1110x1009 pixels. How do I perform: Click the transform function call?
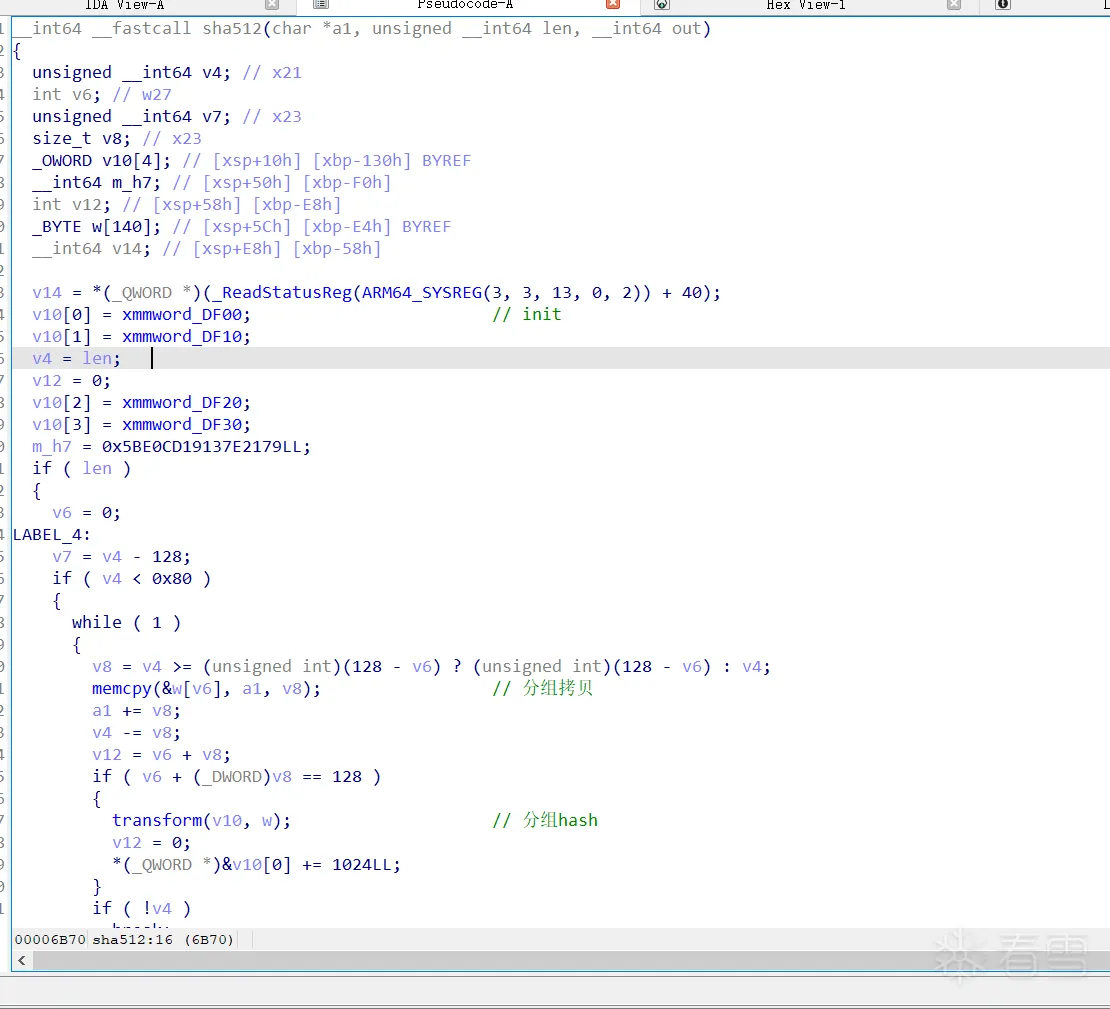click(x=157, y=820)
